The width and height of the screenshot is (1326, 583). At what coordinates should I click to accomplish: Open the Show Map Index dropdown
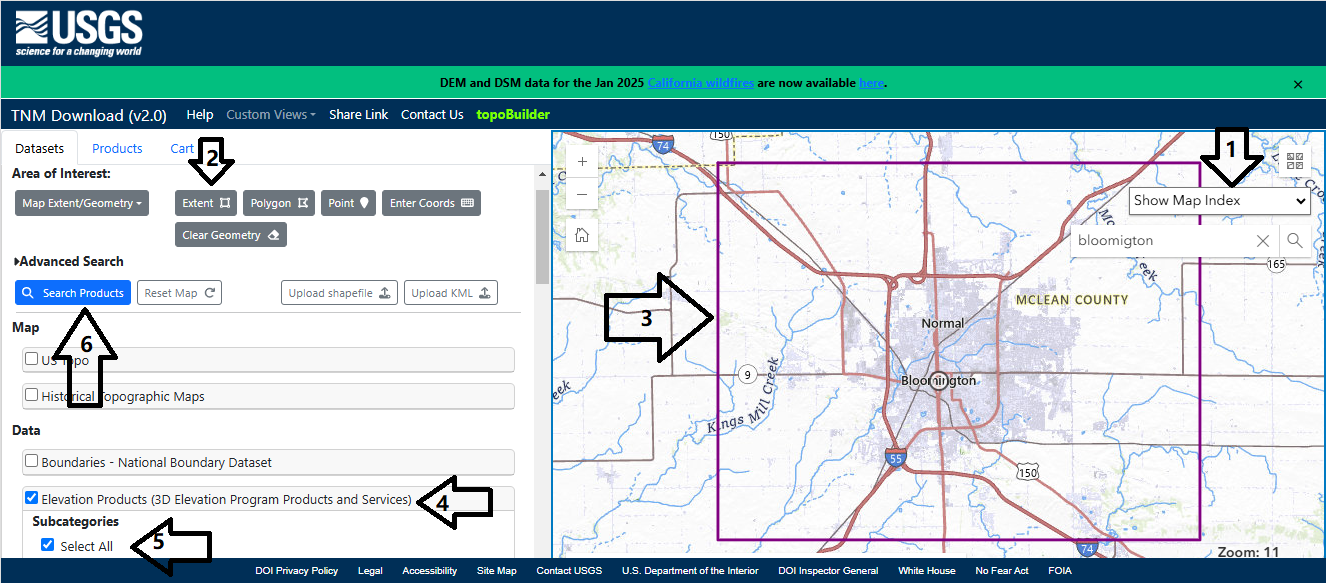1219,200
